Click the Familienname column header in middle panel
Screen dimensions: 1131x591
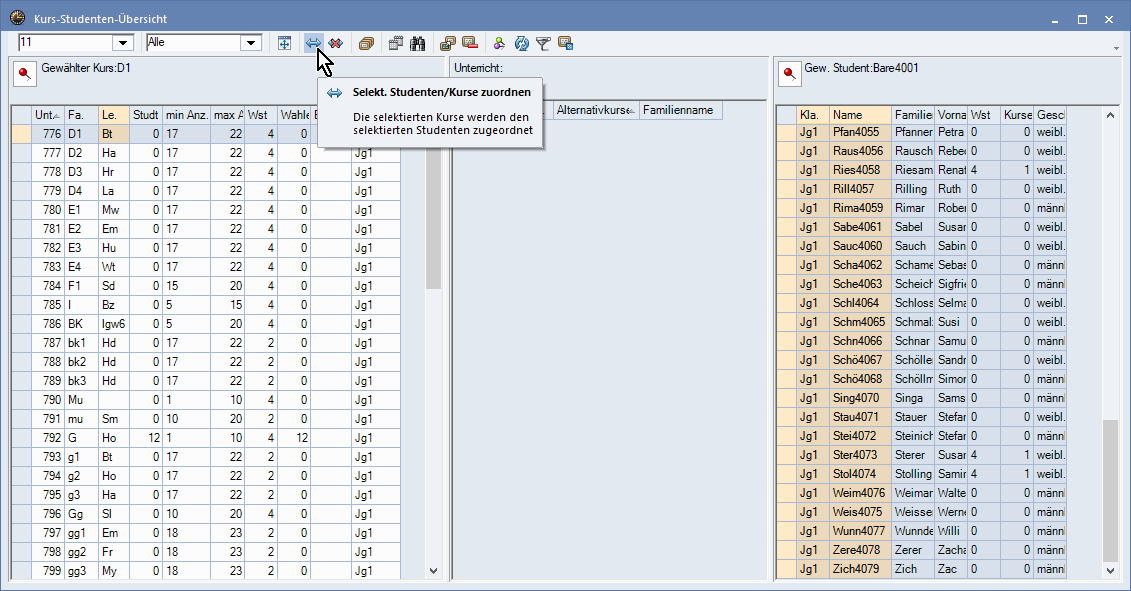pos(680,110)
